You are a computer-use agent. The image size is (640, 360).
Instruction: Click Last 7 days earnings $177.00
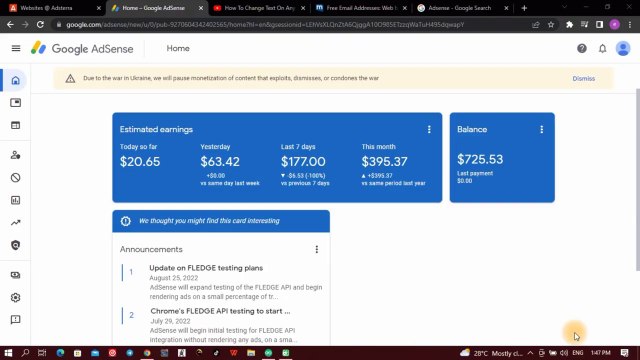303,162
